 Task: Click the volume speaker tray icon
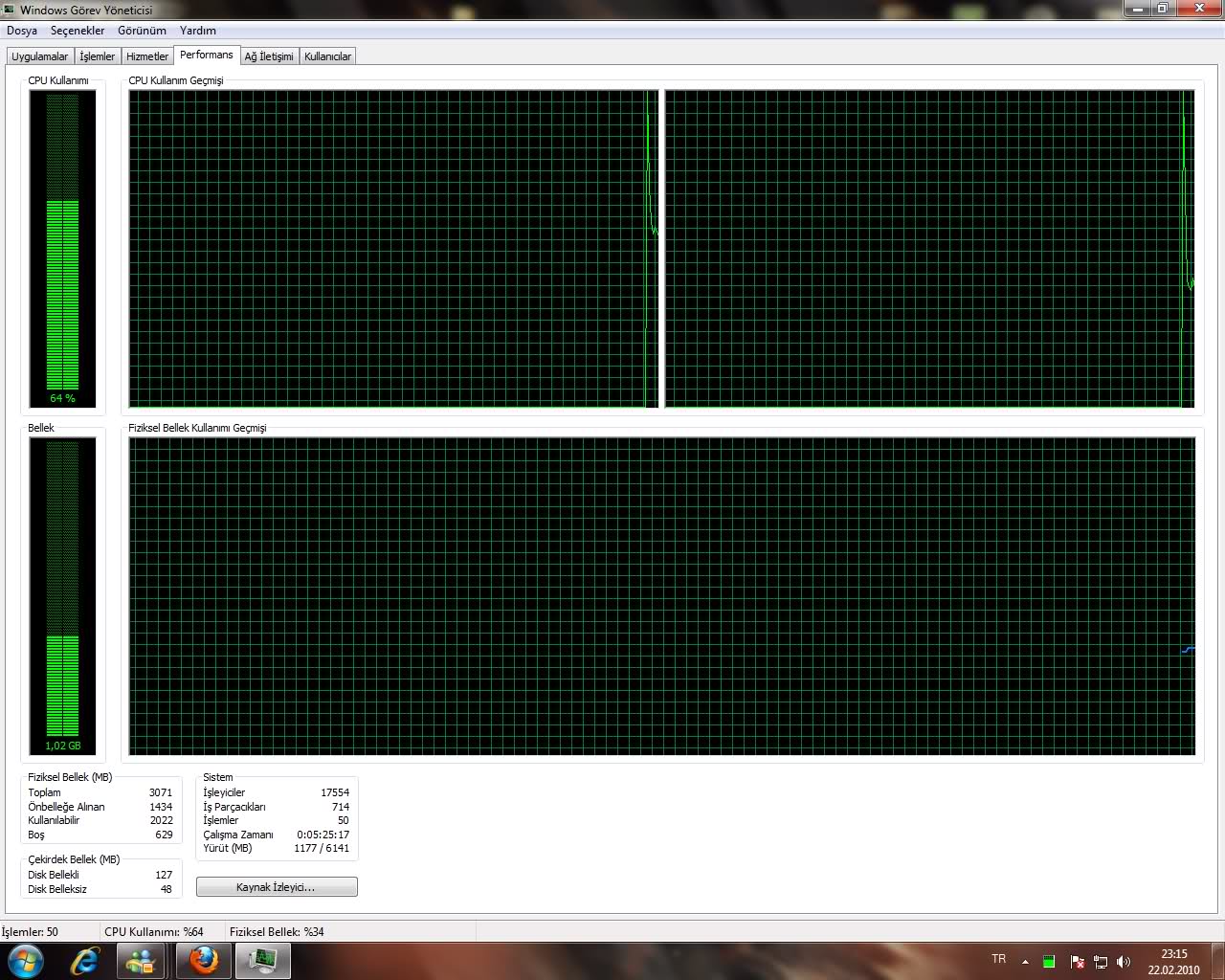[1124, 962]
